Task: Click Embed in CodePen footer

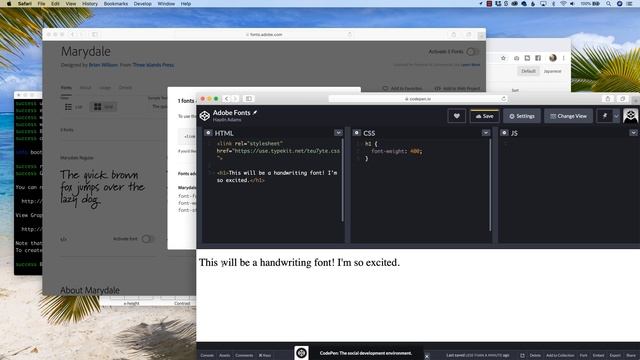Action: pyautogui.click(x=598, y=356)
